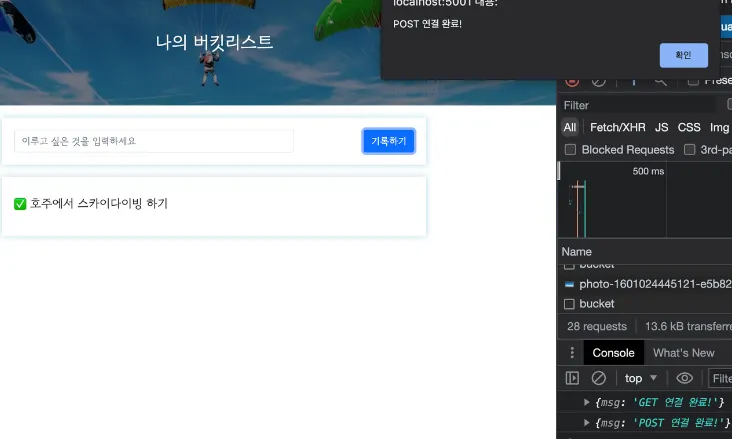Select the All request type filter

tap(570, 127)
